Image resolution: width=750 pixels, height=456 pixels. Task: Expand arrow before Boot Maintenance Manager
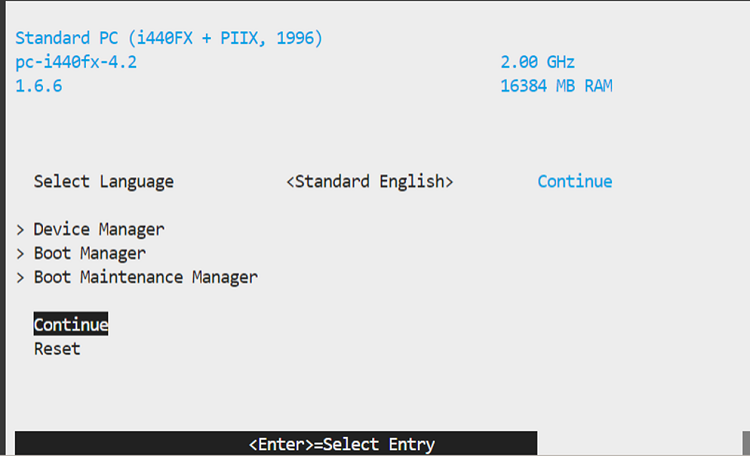[x=20, y=278]
